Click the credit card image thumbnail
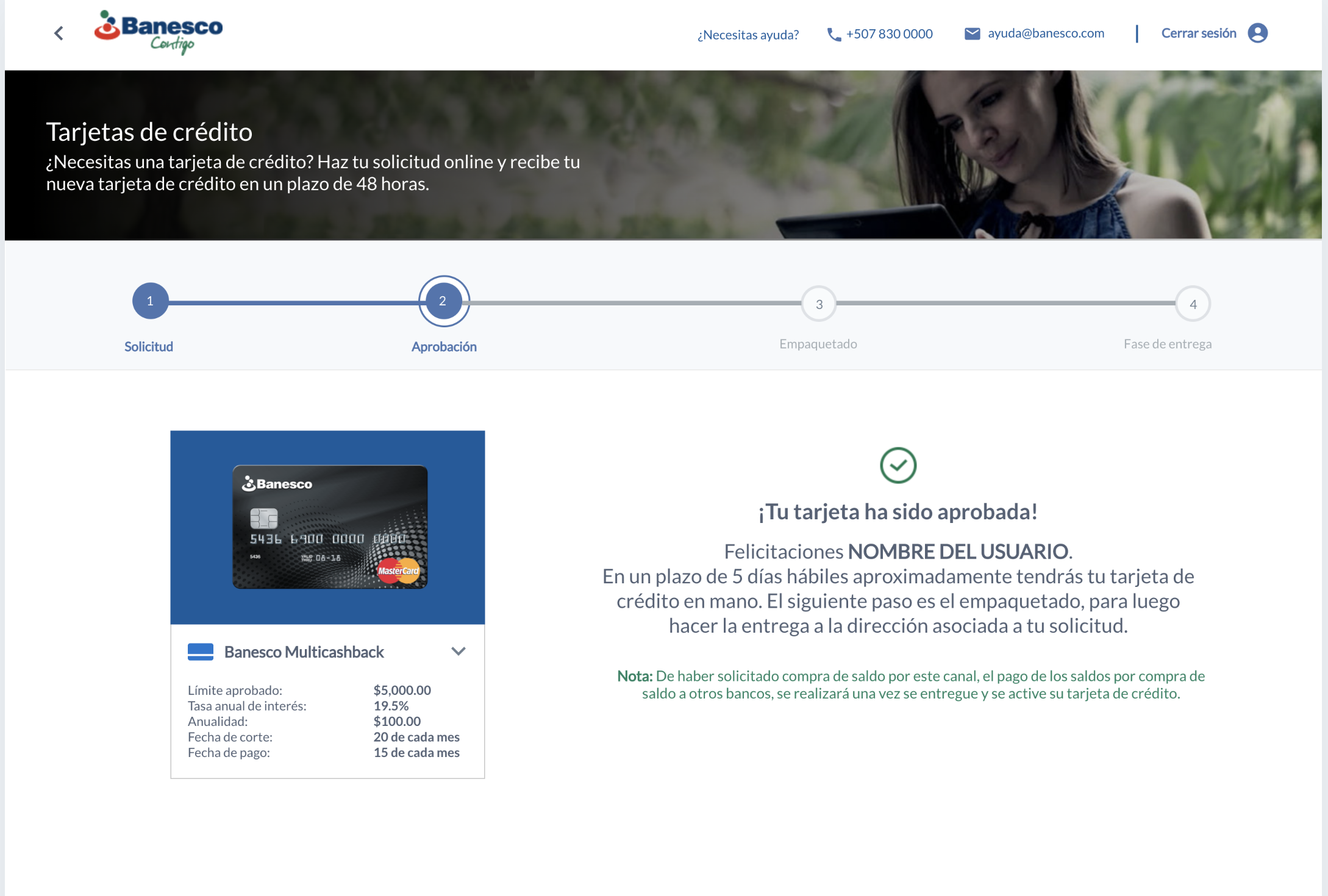 329,527
